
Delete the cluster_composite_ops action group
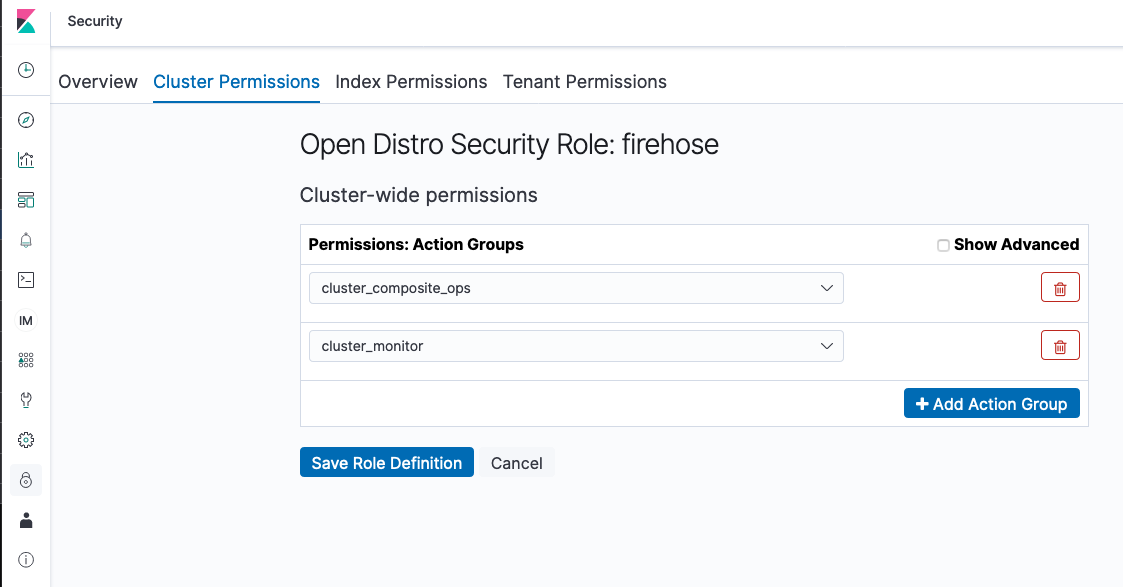(1060, 288)
